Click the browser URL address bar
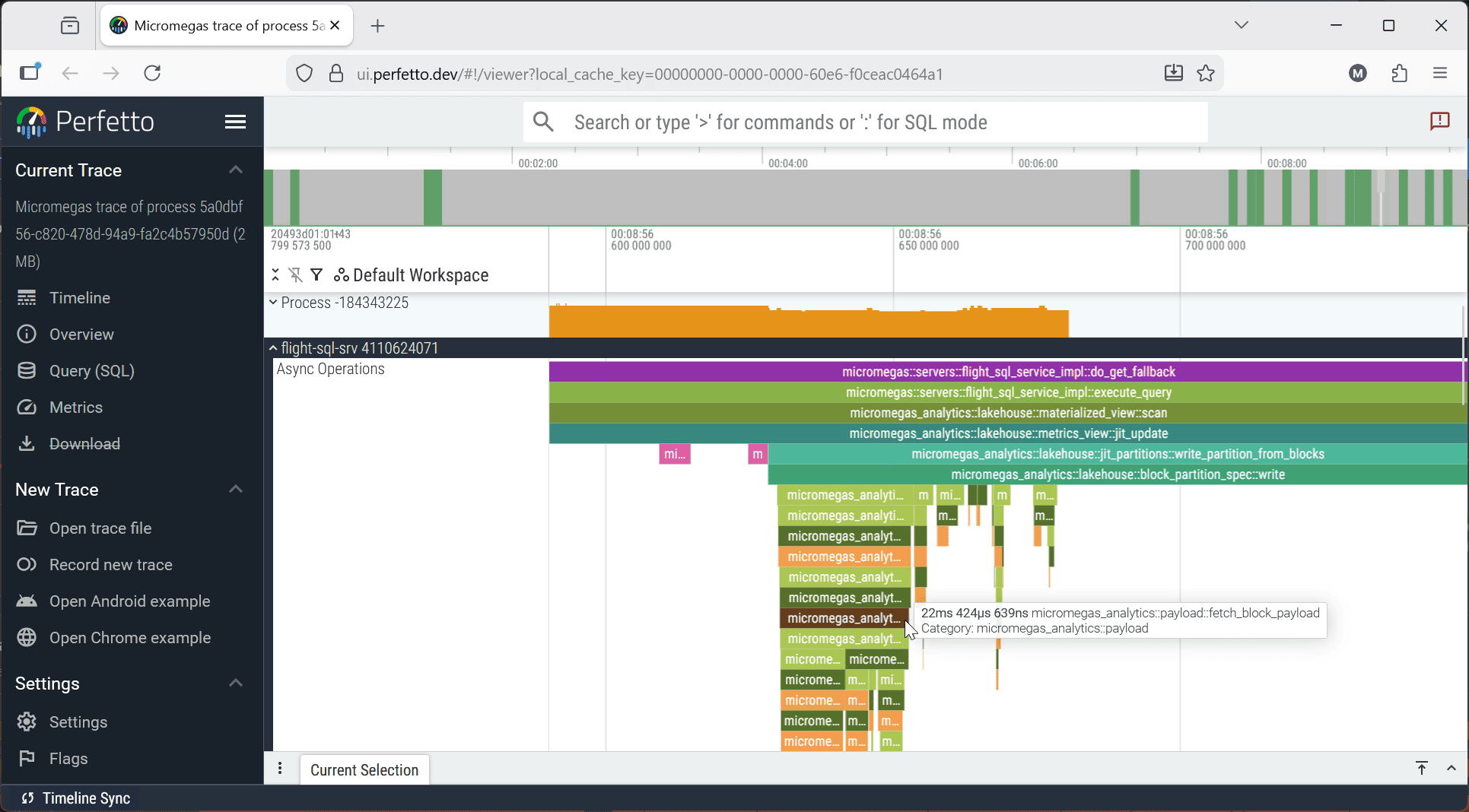Screen dimensions: 1469x812 (x=753, y=74)
